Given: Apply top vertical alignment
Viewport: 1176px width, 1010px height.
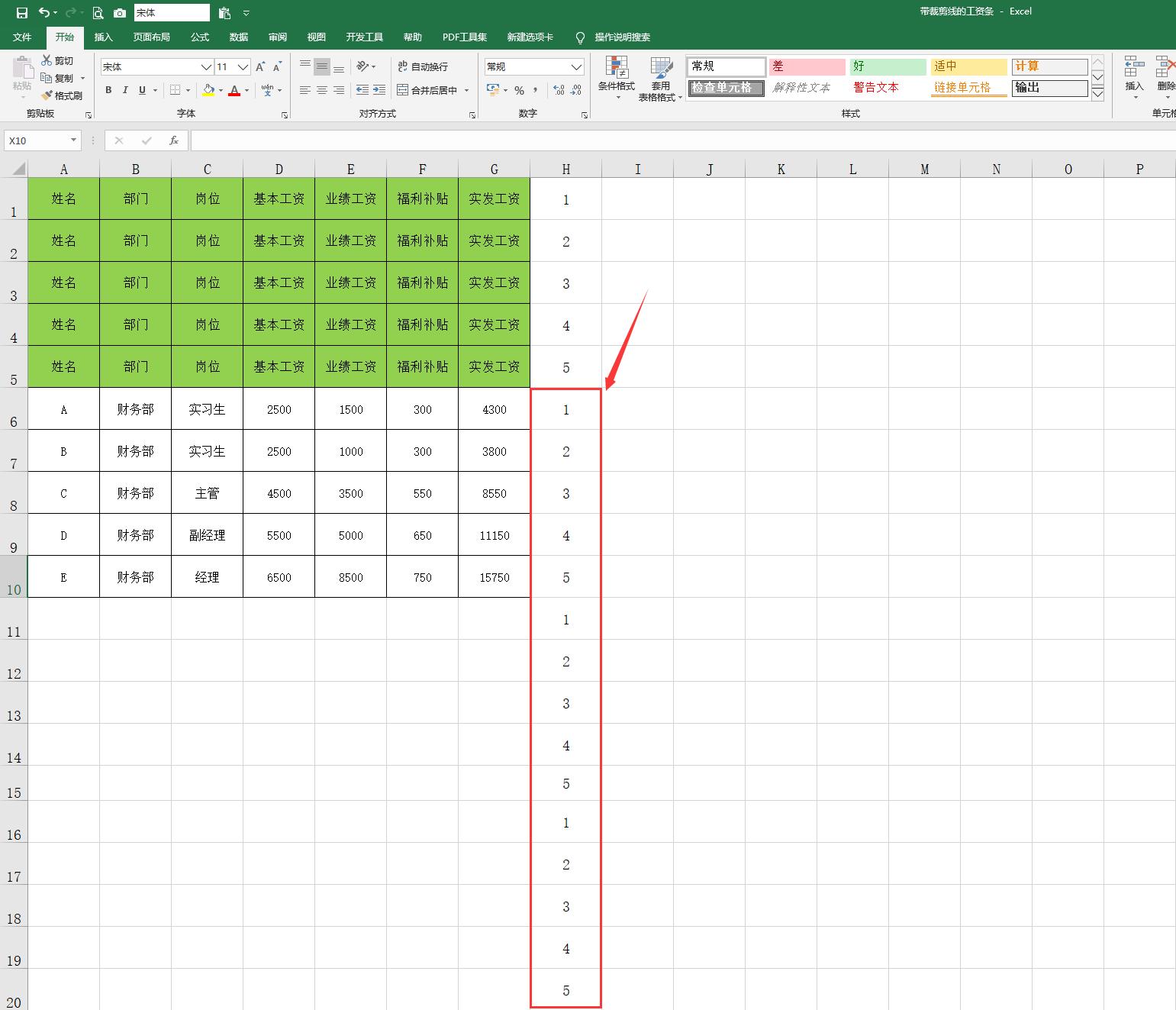Looking at the screenshot, I should [305, 66].
